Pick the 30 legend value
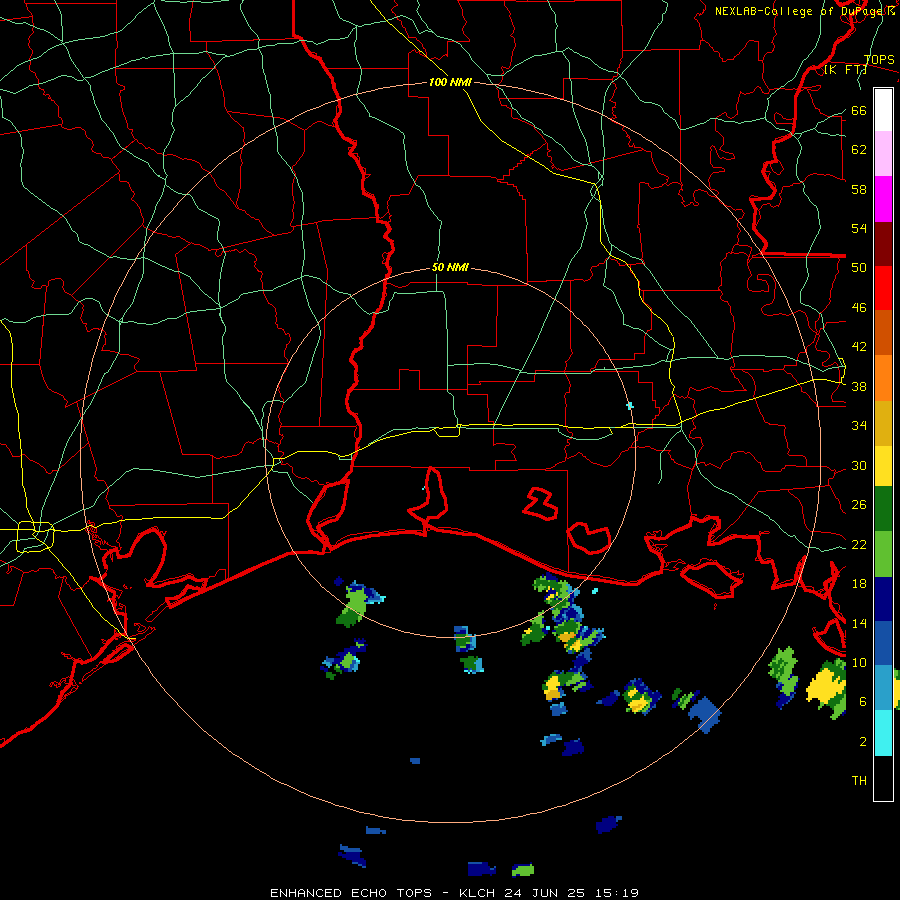This screenshot has width=900, height=900. (859, 465)
